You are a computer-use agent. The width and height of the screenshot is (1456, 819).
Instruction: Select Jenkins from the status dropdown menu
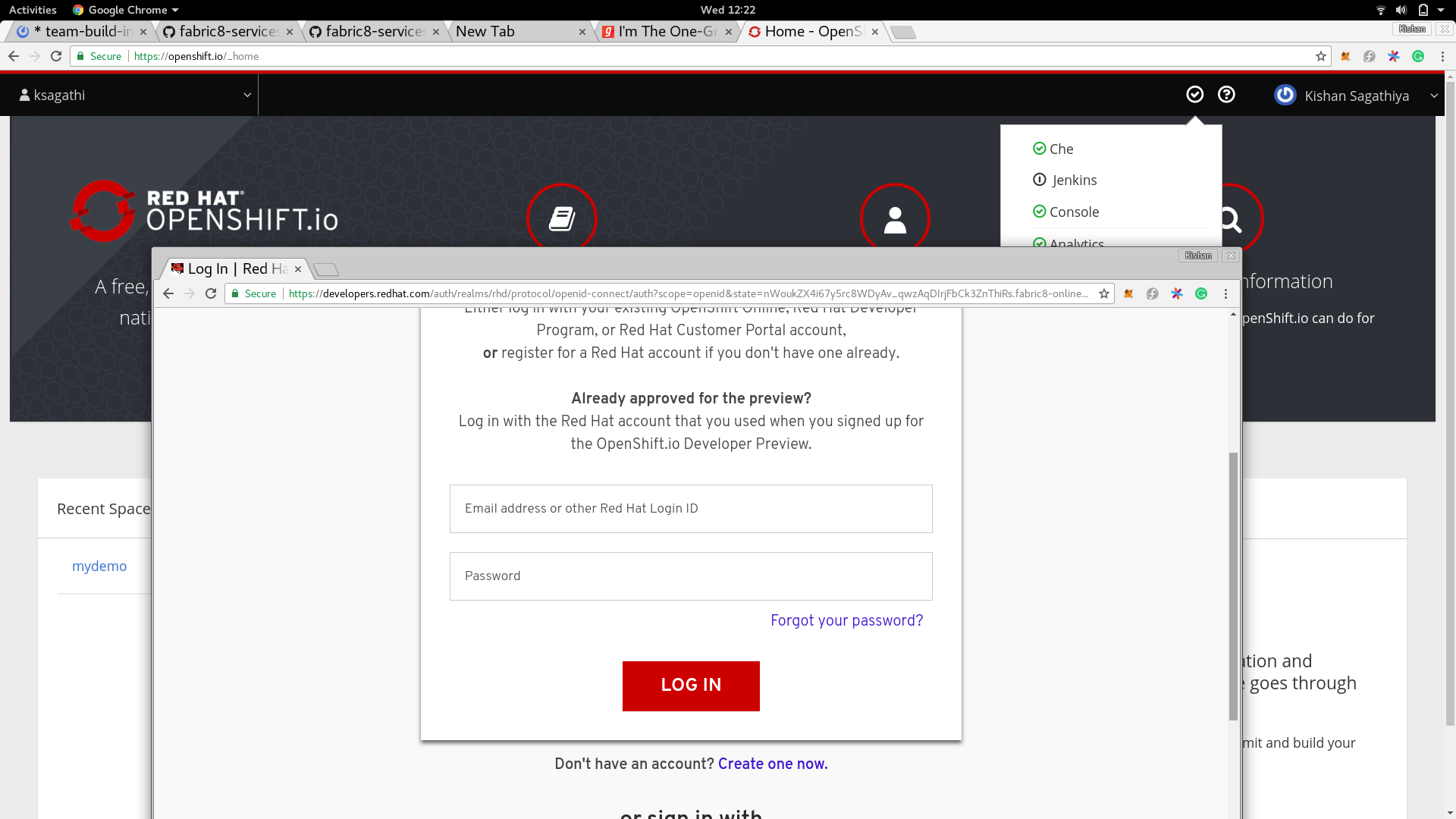(x=1074, y=180)
